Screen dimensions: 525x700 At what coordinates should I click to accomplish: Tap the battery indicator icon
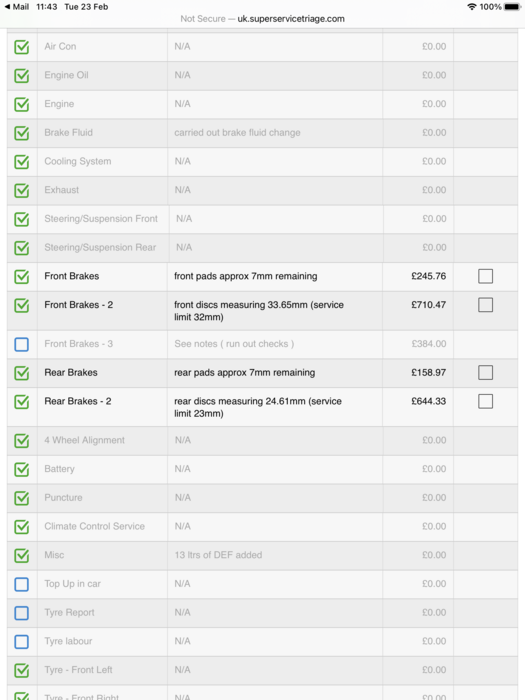512,7
